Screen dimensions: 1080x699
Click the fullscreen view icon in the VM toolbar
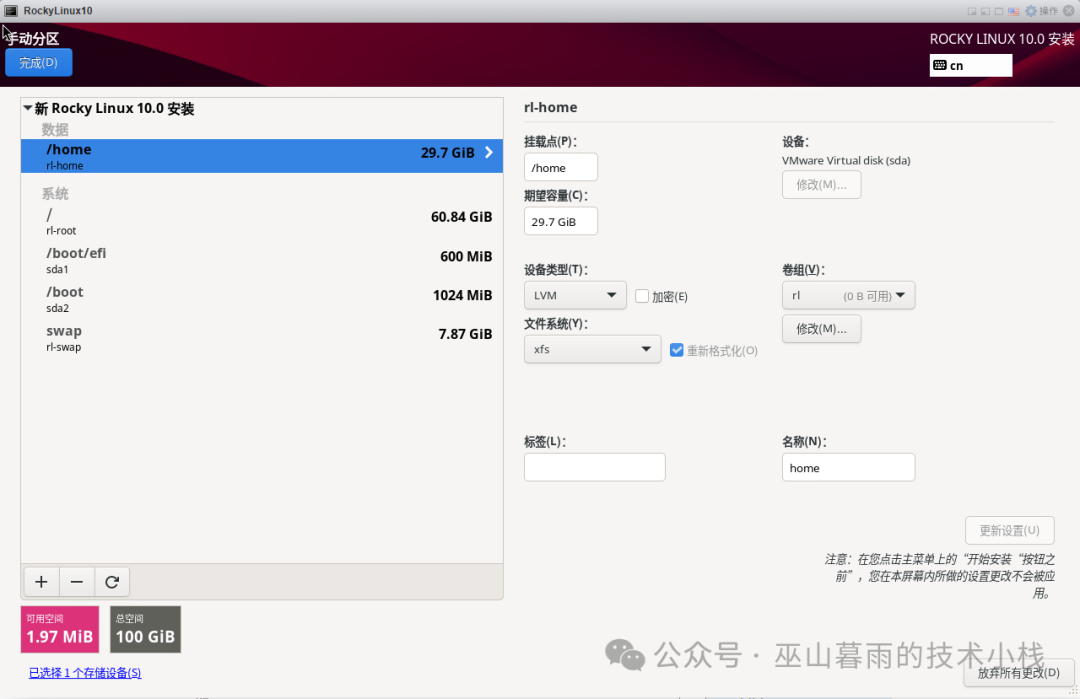(x=999, y=11)
